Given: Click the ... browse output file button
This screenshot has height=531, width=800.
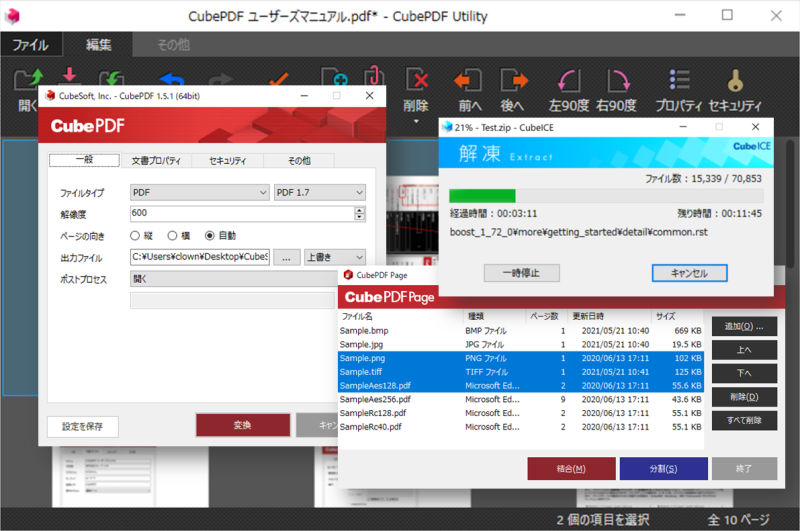Looking at the screenshot, I should pyautogui.click(x=287, y=258).
